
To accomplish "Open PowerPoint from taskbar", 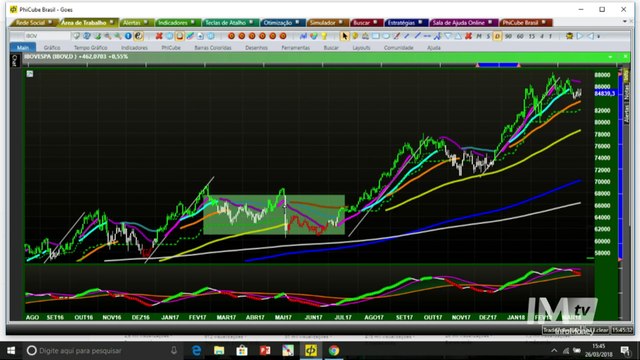I will (x=265, y=351).
